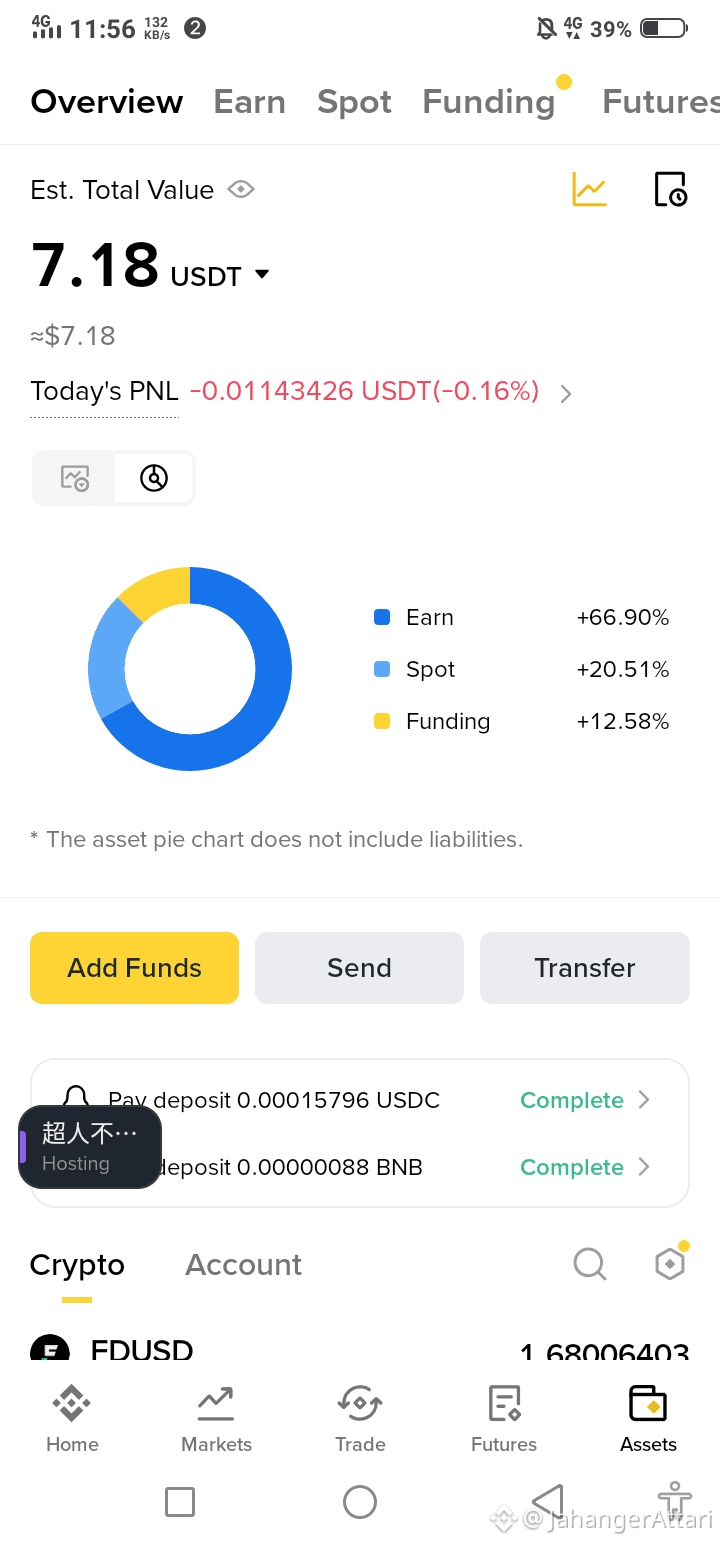Open the USDT currency dropdown arrow
Image resolution: width=720 pixels, height=1544 pixels.
262,274
